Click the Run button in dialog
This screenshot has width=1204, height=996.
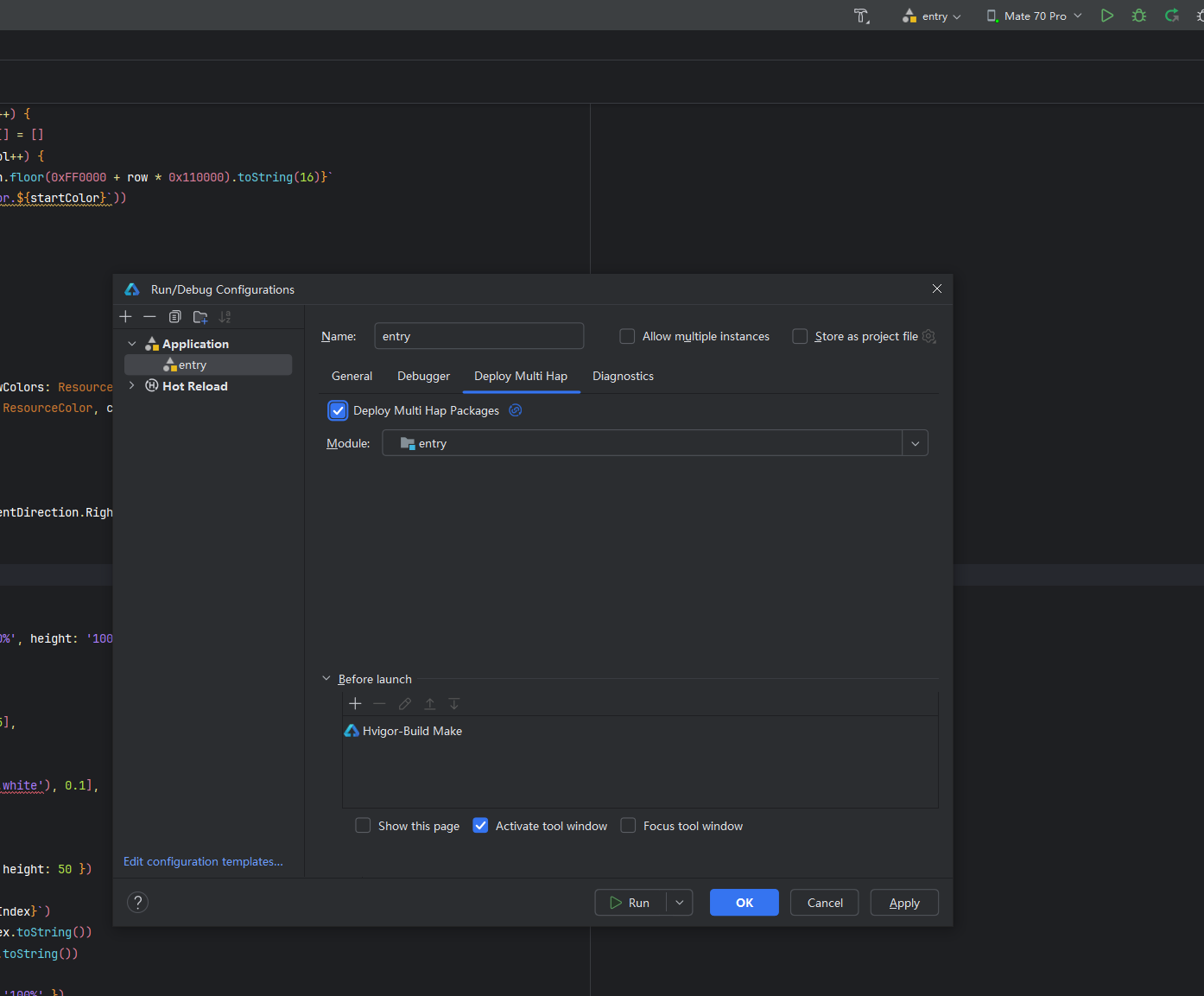(631, 903)
